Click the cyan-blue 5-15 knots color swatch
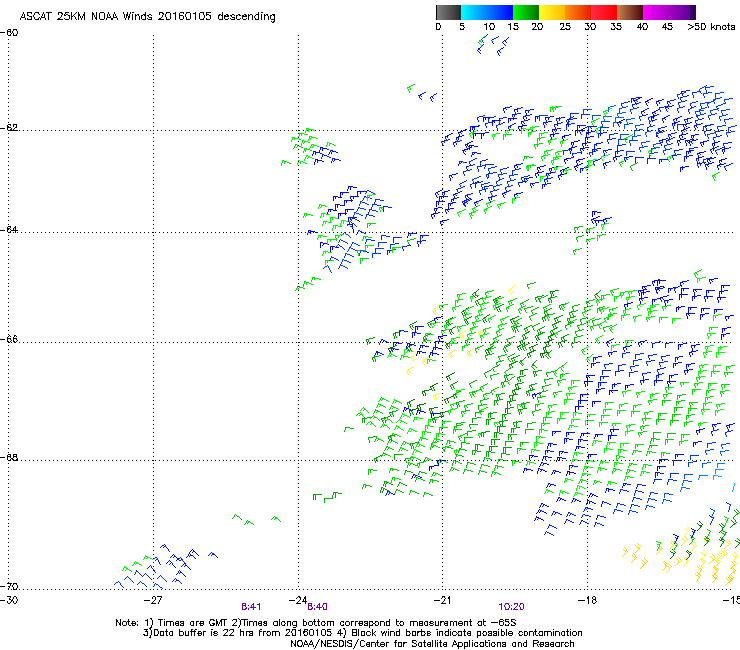Image resolution: width=740 pixels, height=650 pixels. (487, 12)
